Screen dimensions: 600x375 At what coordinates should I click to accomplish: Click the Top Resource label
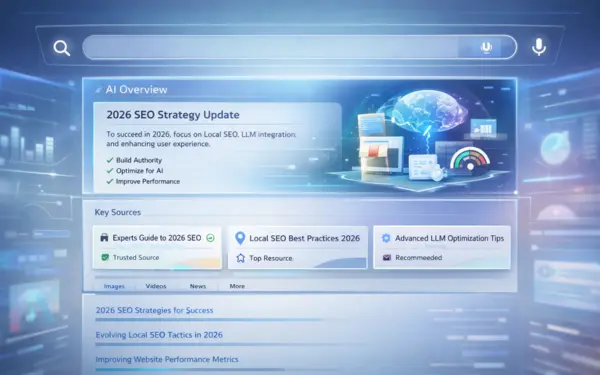click(x=271, y=258)
